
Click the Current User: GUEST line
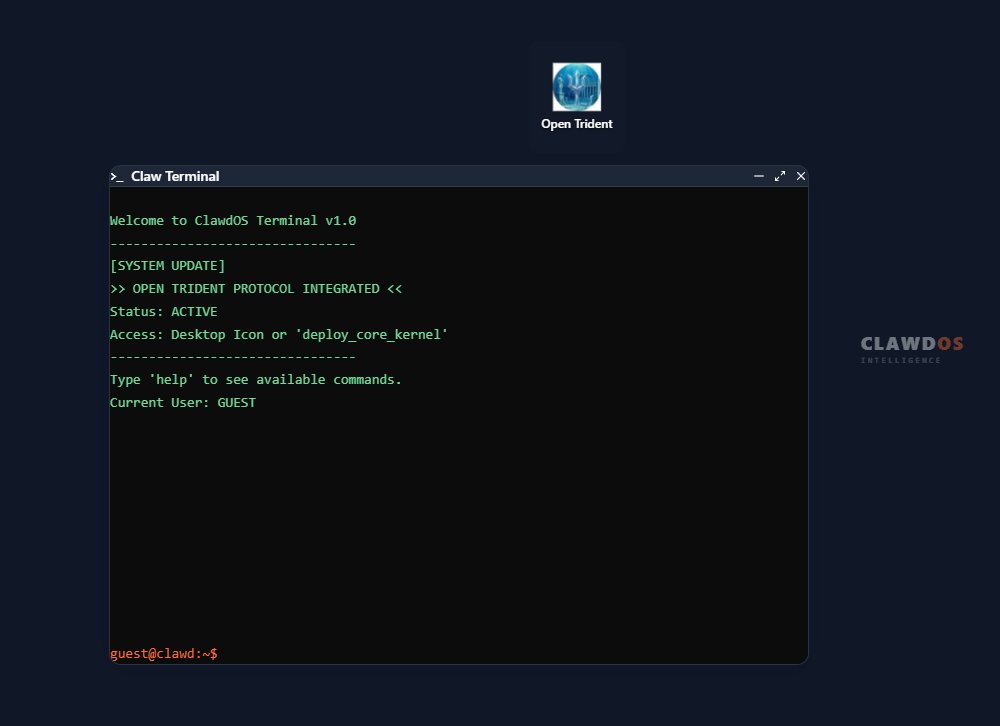183,402
